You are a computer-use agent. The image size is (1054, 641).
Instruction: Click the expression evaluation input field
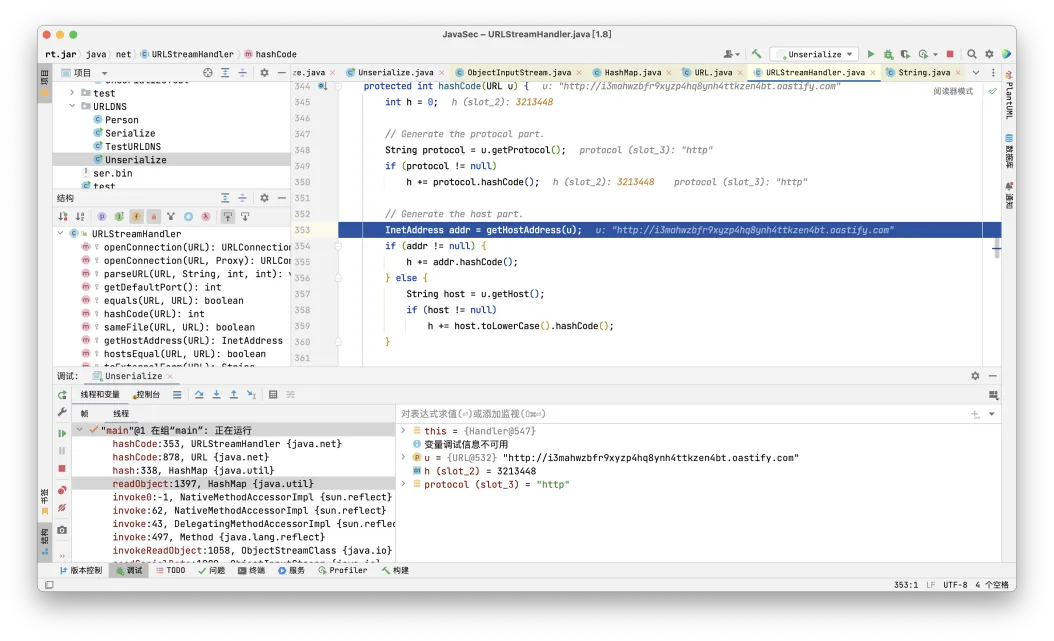coord(680,413)
